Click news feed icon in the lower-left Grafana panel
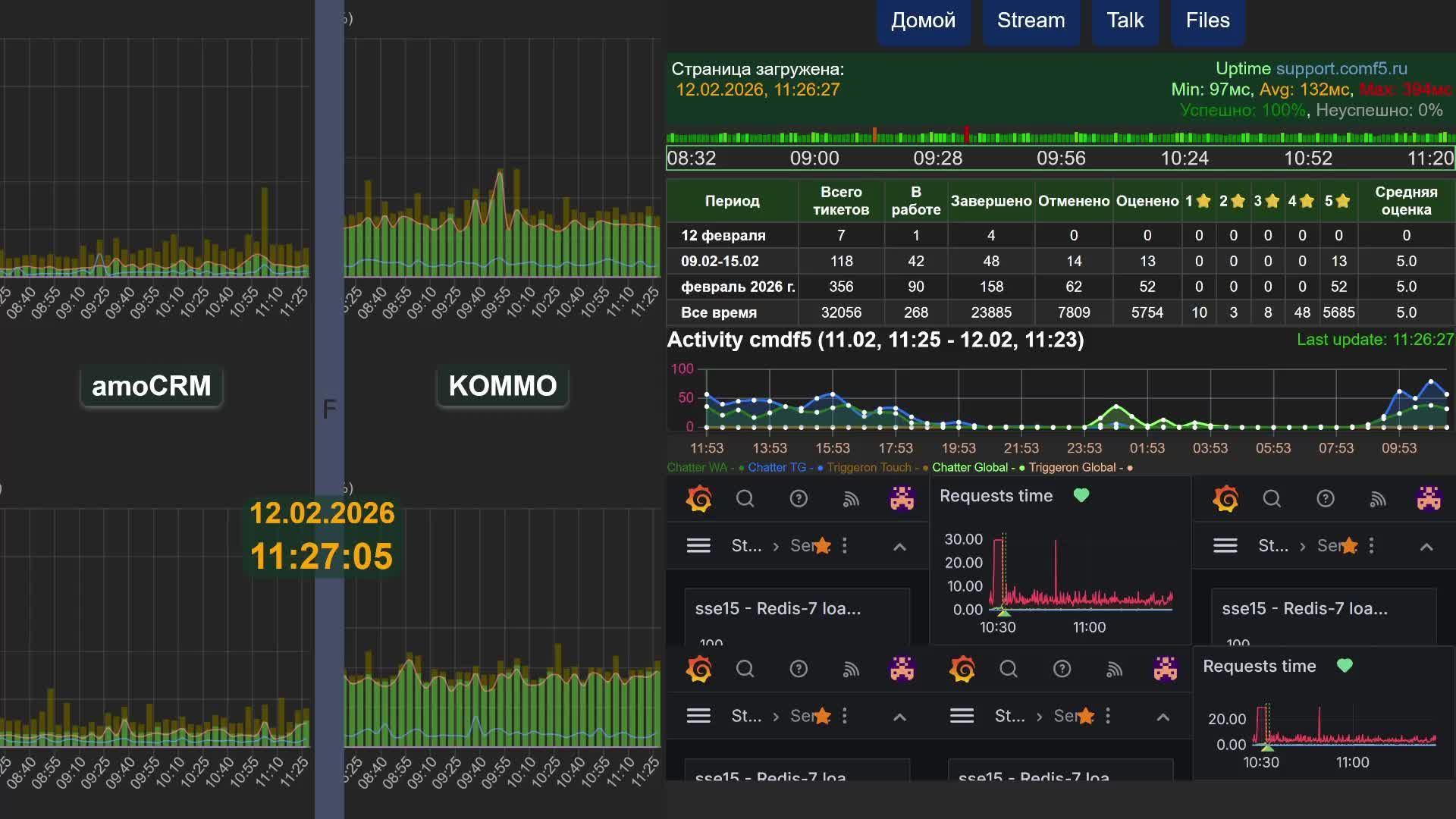The height and width of the screenshot is (819, 1456). tap(851, 669)
